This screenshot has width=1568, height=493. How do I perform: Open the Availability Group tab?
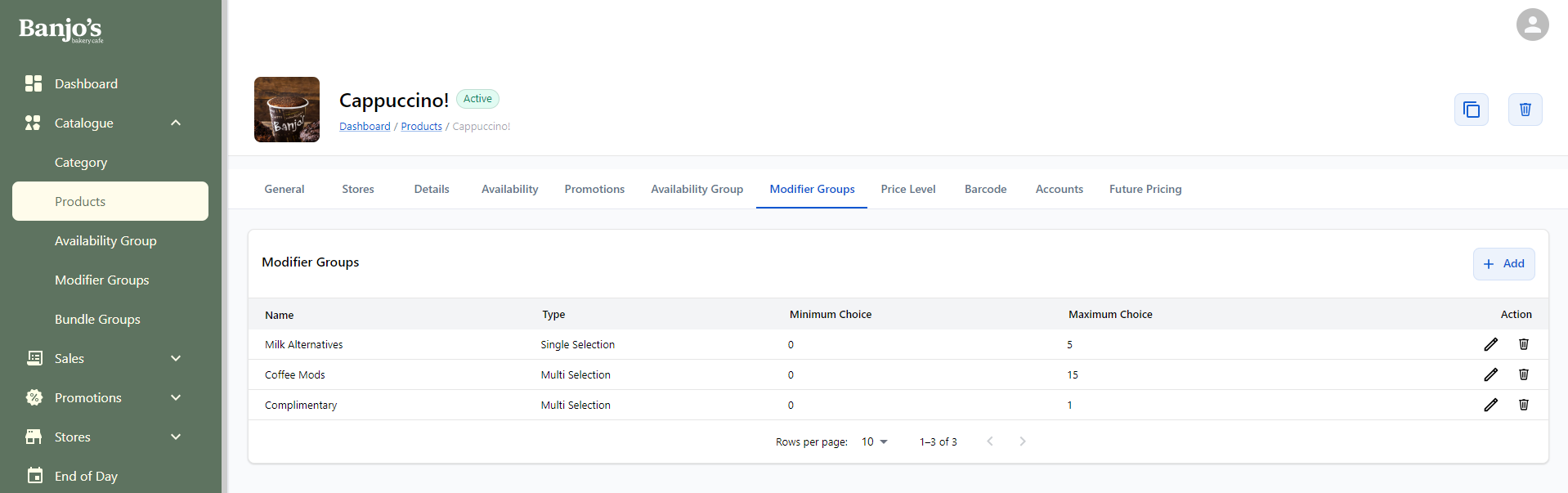click(x=697, y=189)
